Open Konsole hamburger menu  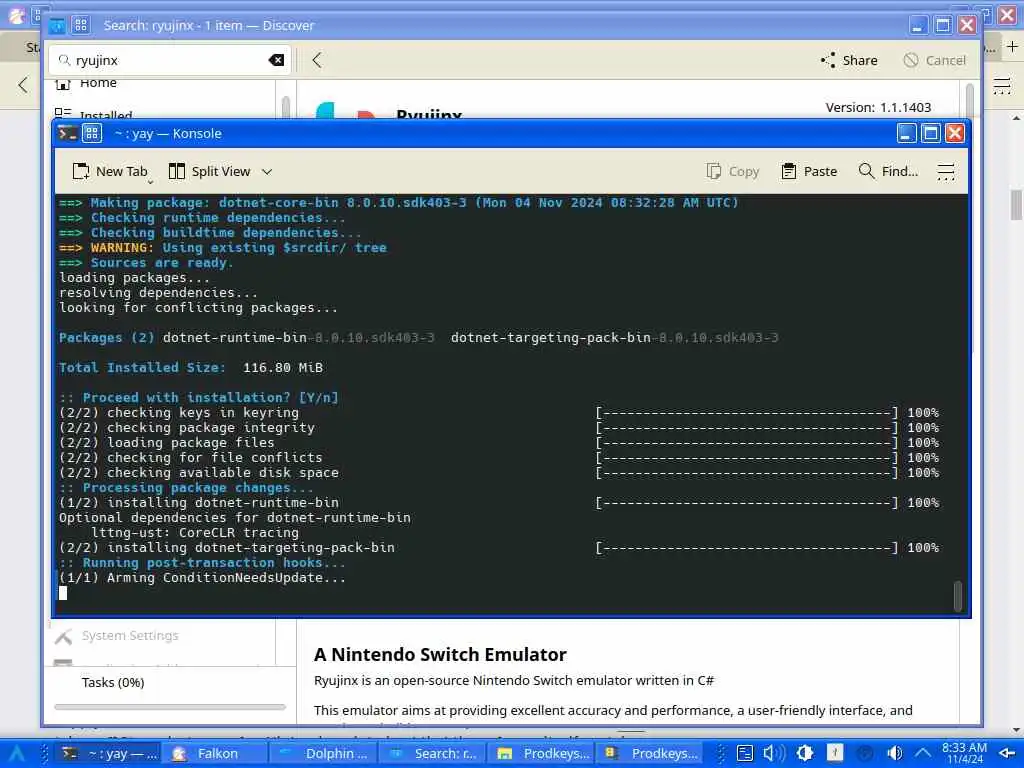(946, 172)
